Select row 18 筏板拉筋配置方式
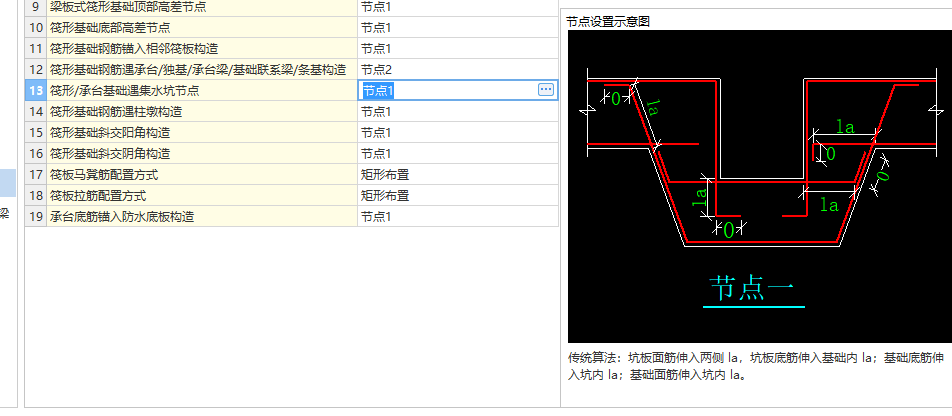The width and height of the screenshot is (952, 416). point(202,196)
